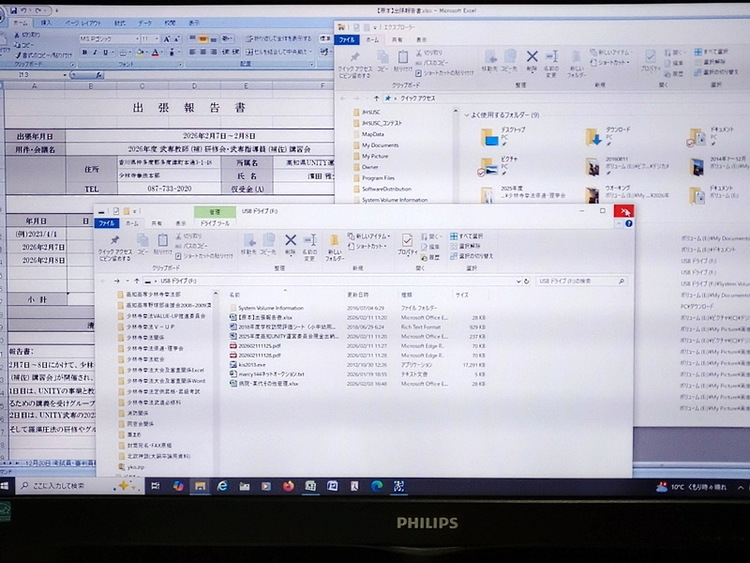Select Program Files in back explorer tree
The image size is (750, 563).
pyautogui.click(x=378, y=178)
